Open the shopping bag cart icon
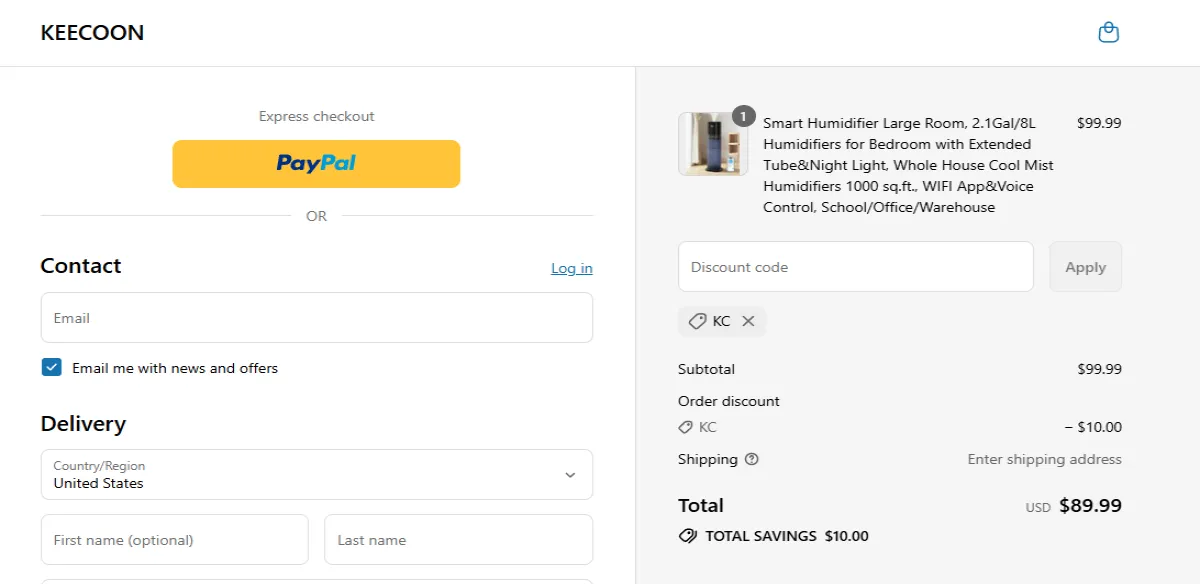 click(1108, 31)
